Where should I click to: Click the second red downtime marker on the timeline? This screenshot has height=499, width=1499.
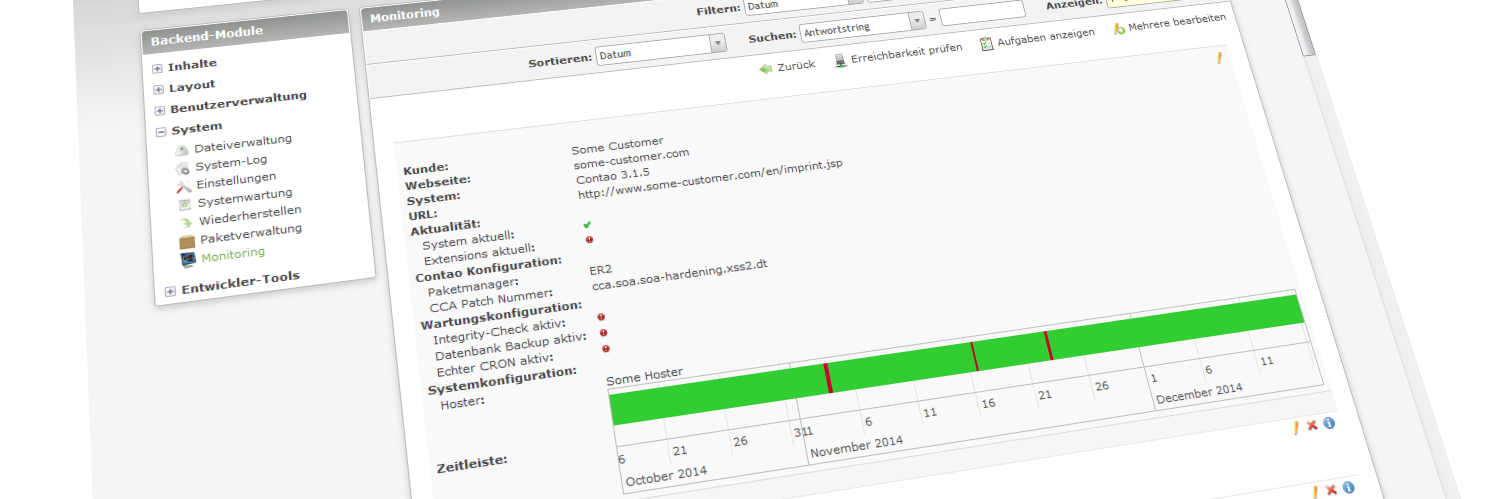point(973,356)
